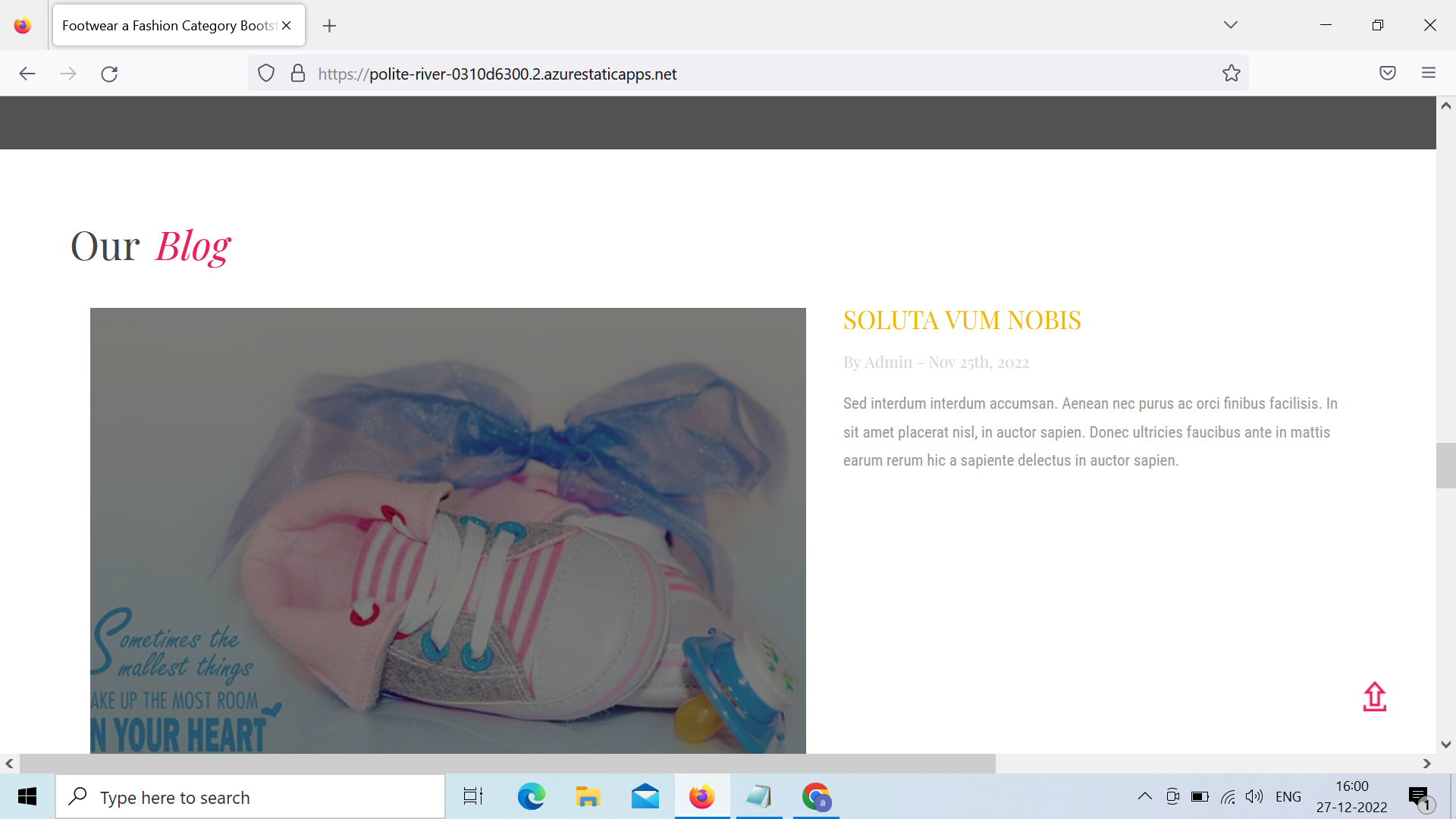
Task: Click the padlock site security icon
Action: coord(298,74)
